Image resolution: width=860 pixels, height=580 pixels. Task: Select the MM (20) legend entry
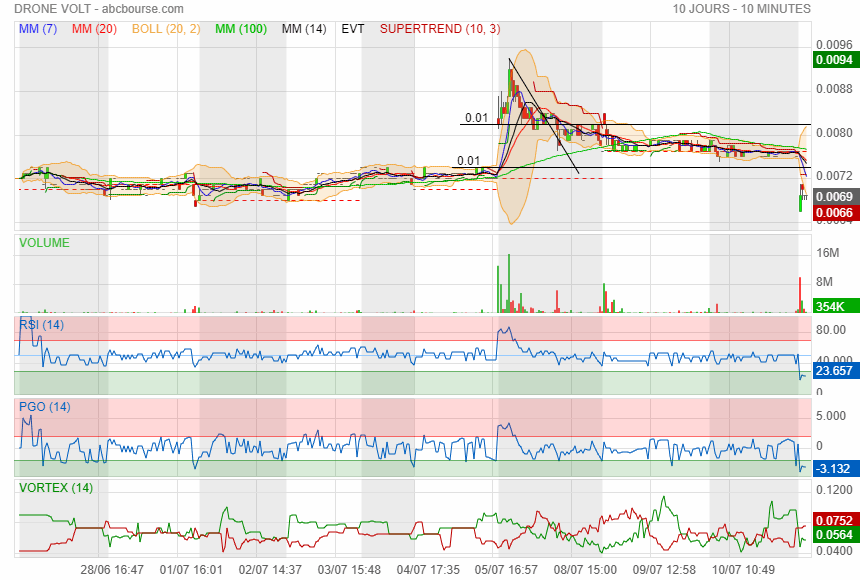pyautogui.click(x=94, y=29)
